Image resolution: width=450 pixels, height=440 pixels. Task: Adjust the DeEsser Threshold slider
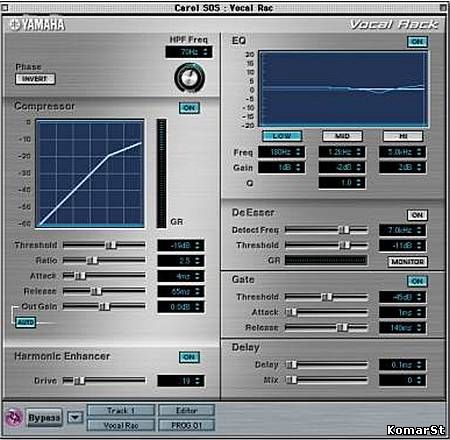pos(326,245)
